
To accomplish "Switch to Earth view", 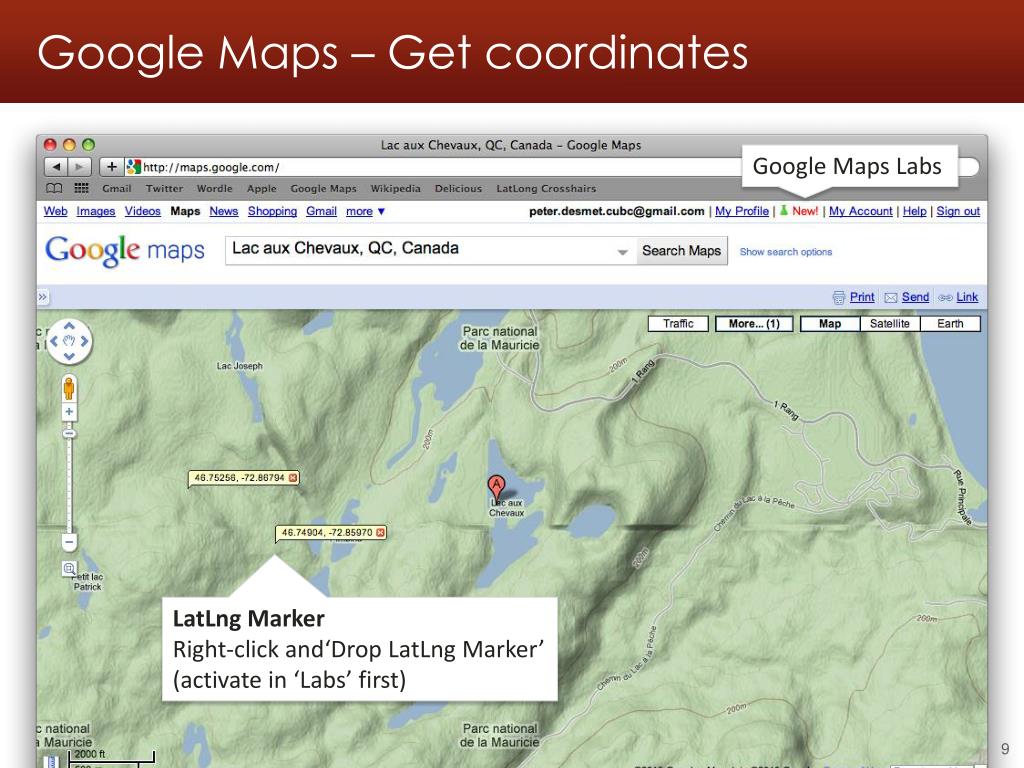I will (950, 324).
